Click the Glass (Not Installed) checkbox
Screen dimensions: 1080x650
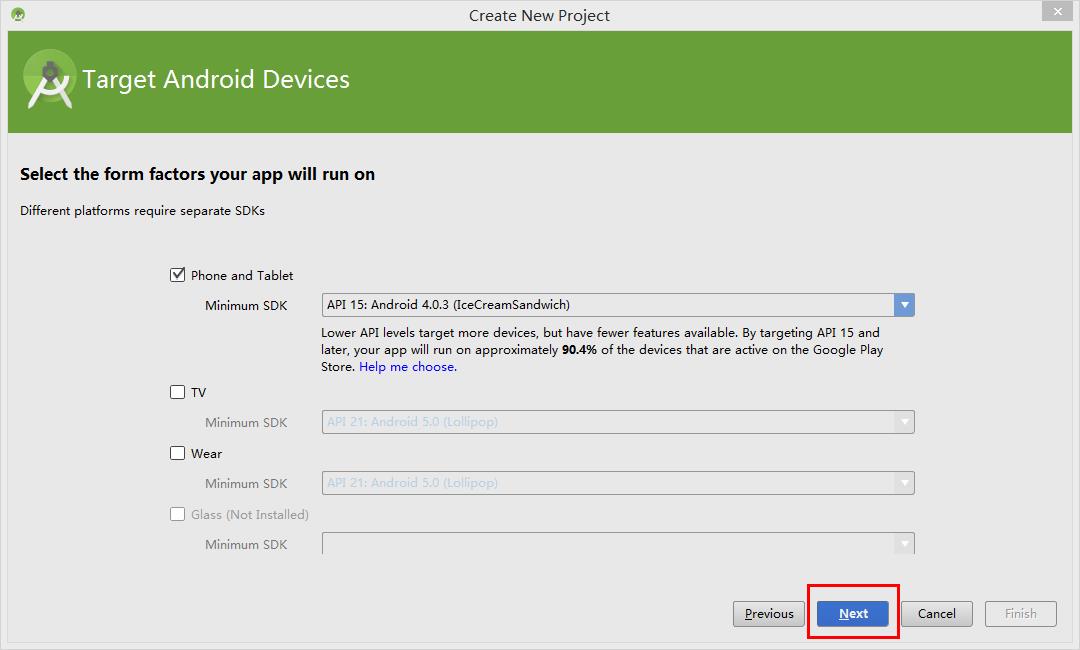coord(177,514)
